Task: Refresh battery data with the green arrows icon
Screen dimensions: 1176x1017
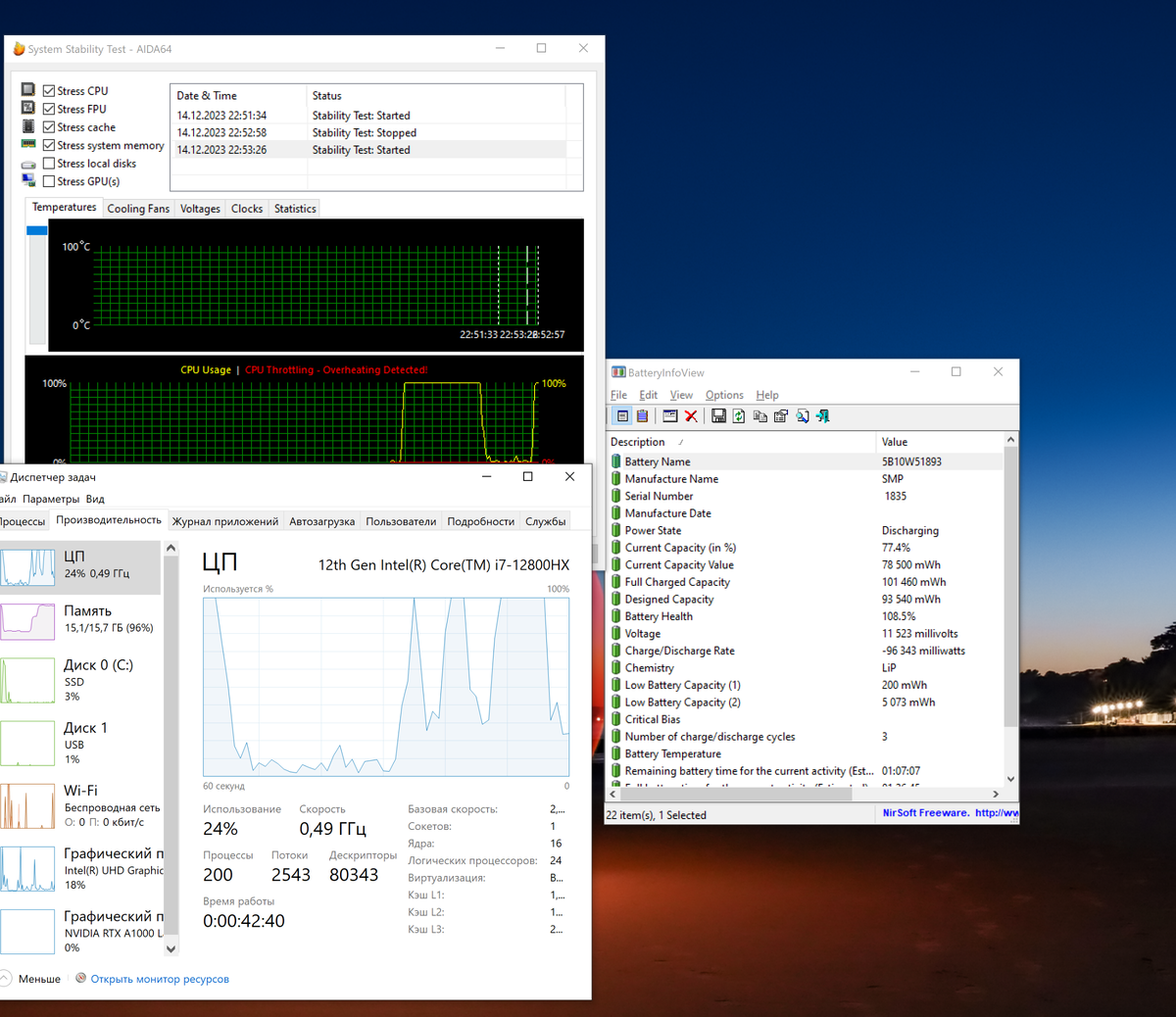Action: point(739,416)
